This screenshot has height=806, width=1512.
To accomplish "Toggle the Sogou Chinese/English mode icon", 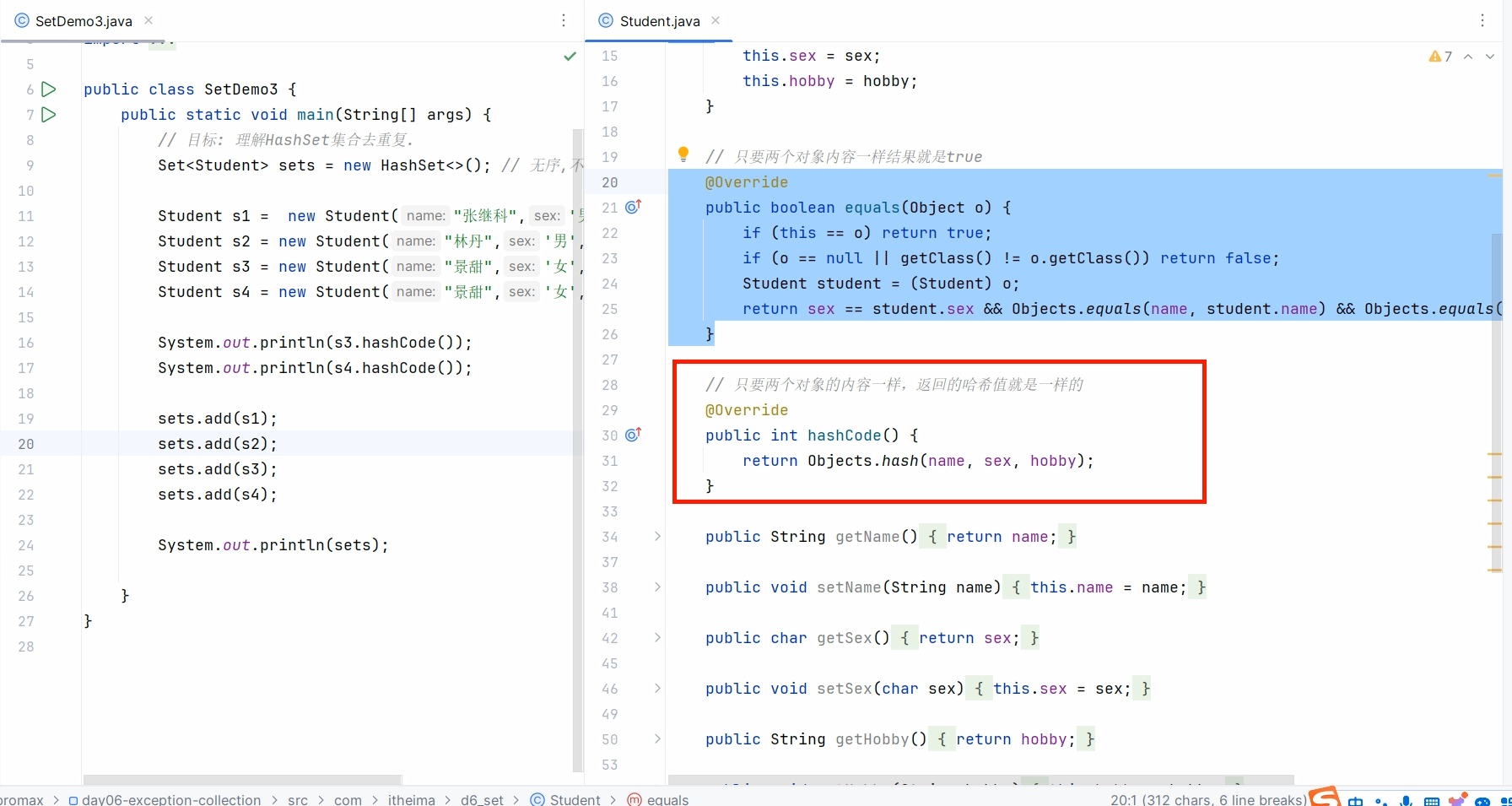I will click(1355, 800).
